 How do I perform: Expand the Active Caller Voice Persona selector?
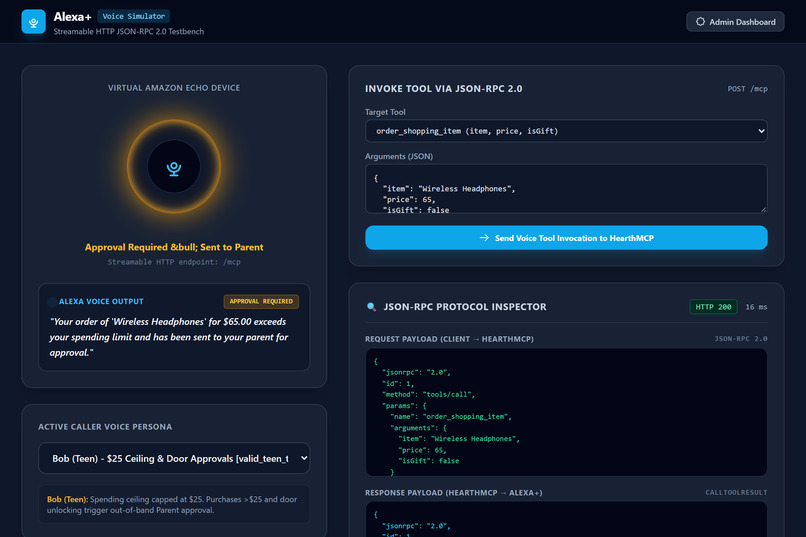point(174,458)
